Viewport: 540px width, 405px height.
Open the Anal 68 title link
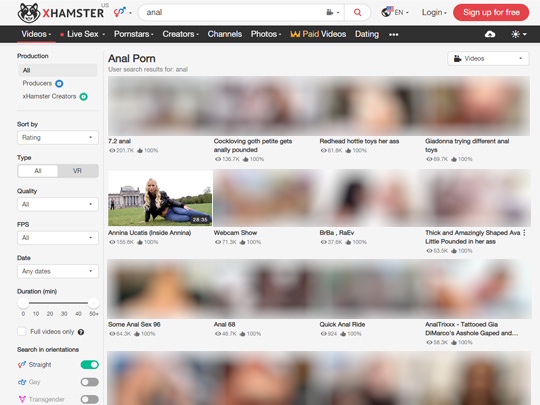coord(224,324)
